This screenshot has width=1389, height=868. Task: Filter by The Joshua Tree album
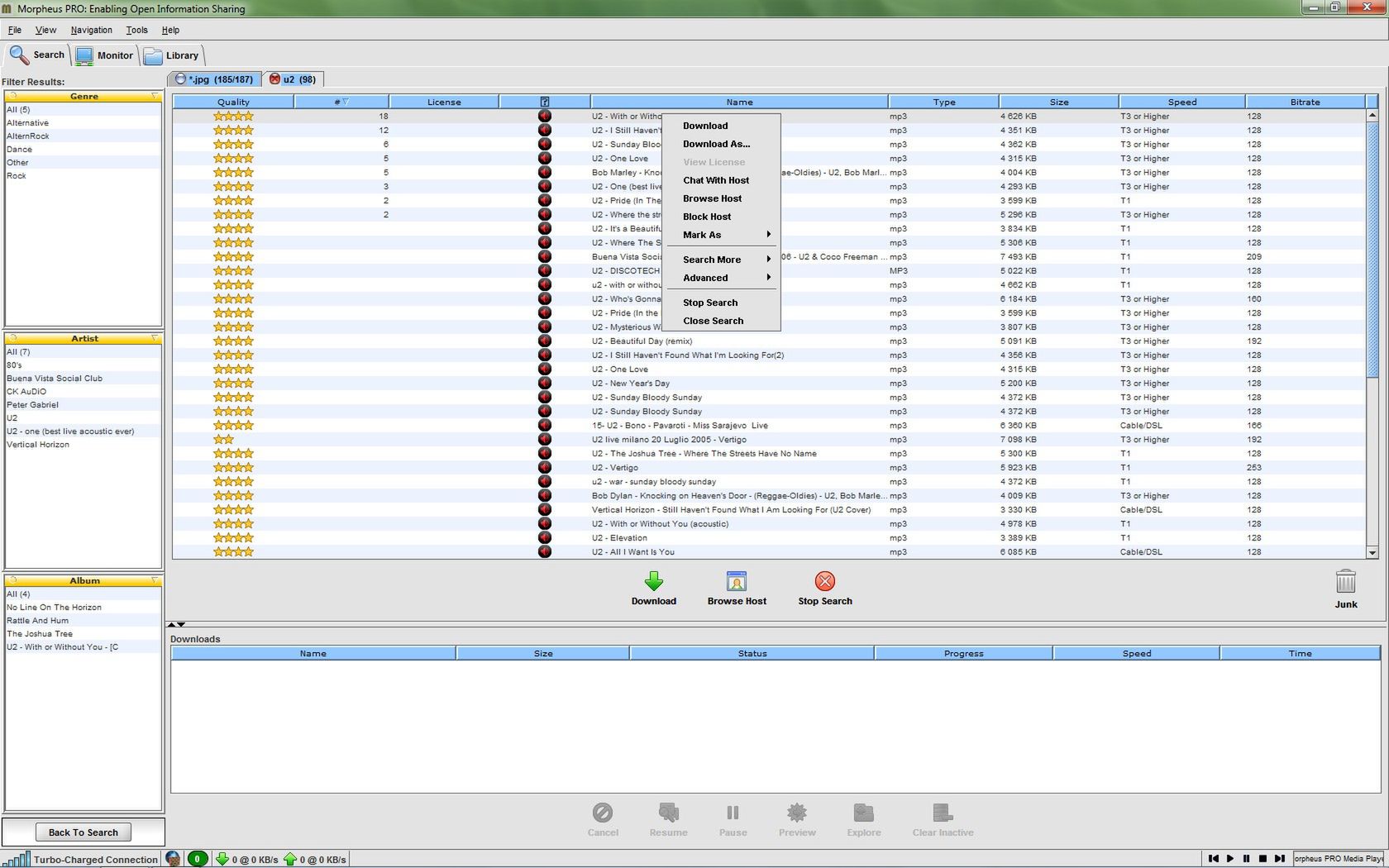point(83,634)
